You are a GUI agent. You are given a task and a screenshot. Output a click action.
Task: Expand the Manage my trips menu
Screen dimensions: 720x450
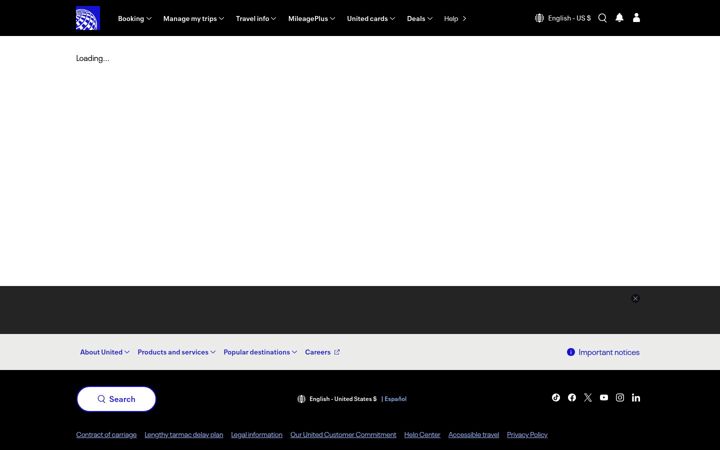(x=193, y=18)
